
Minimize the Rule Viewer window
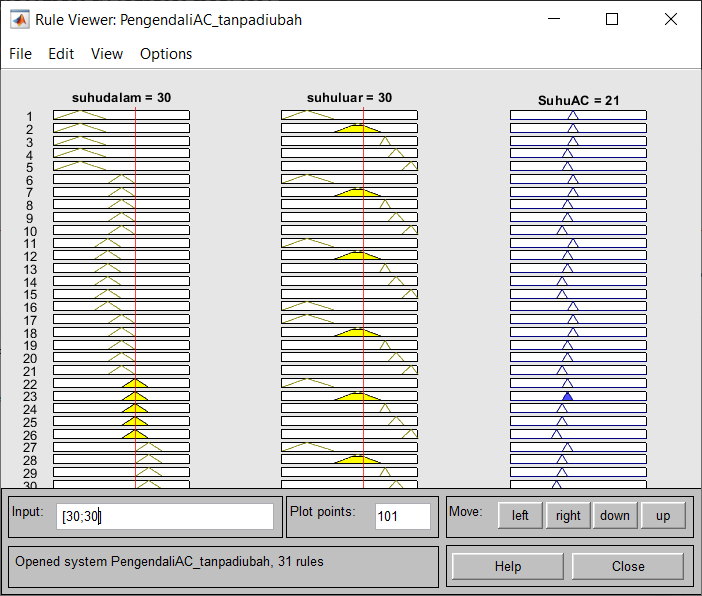(554, 19)
